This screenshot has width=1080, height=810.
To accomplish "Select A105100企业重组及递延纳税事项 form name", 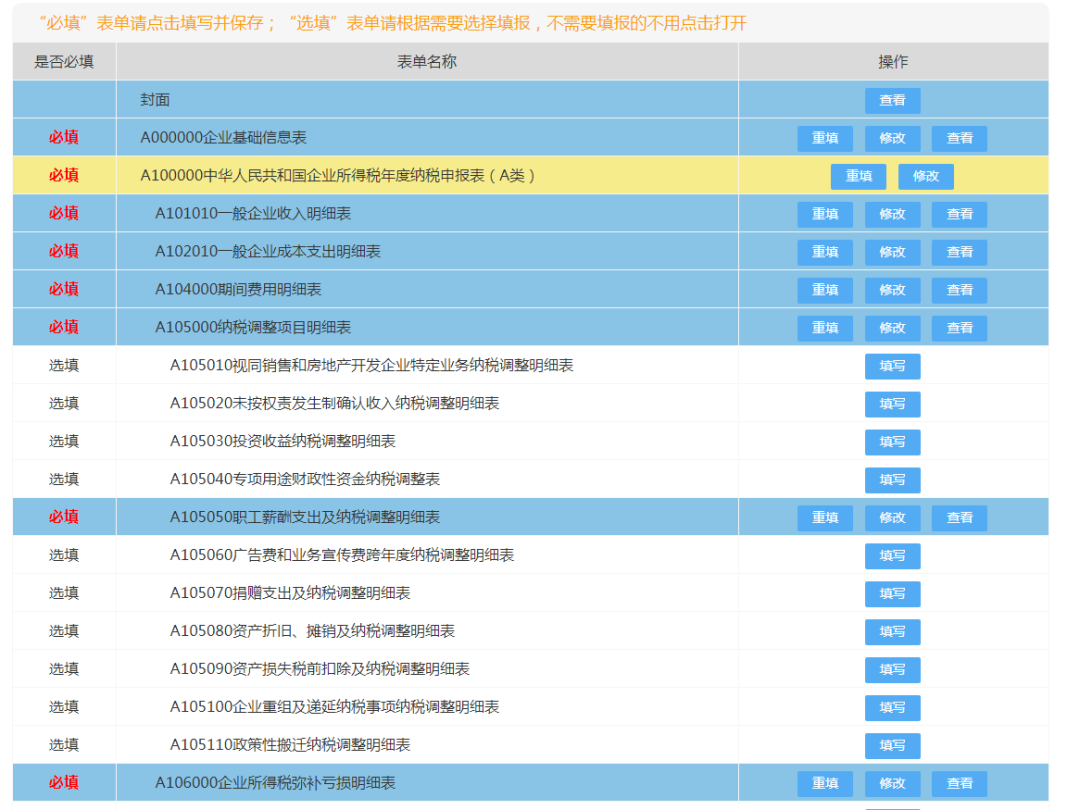I will coord(335,707).
